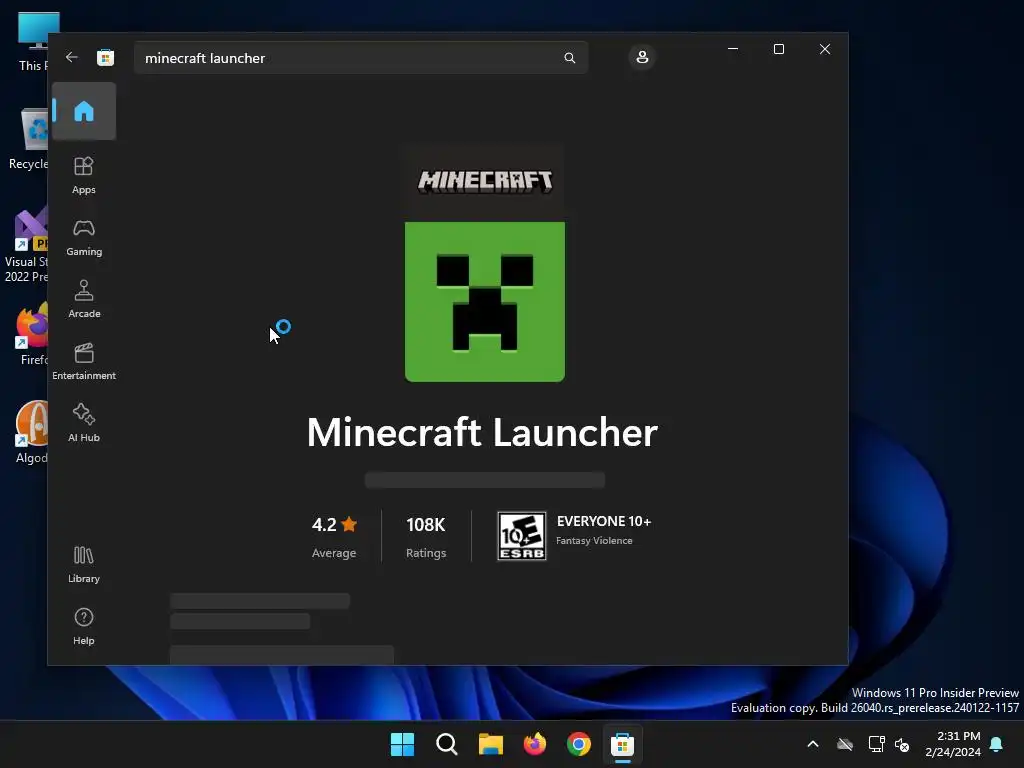This screenshot has width=1024, height=768.
Task: Click the 'minecraft launcher' search field
Action: (x=361, y=58)
